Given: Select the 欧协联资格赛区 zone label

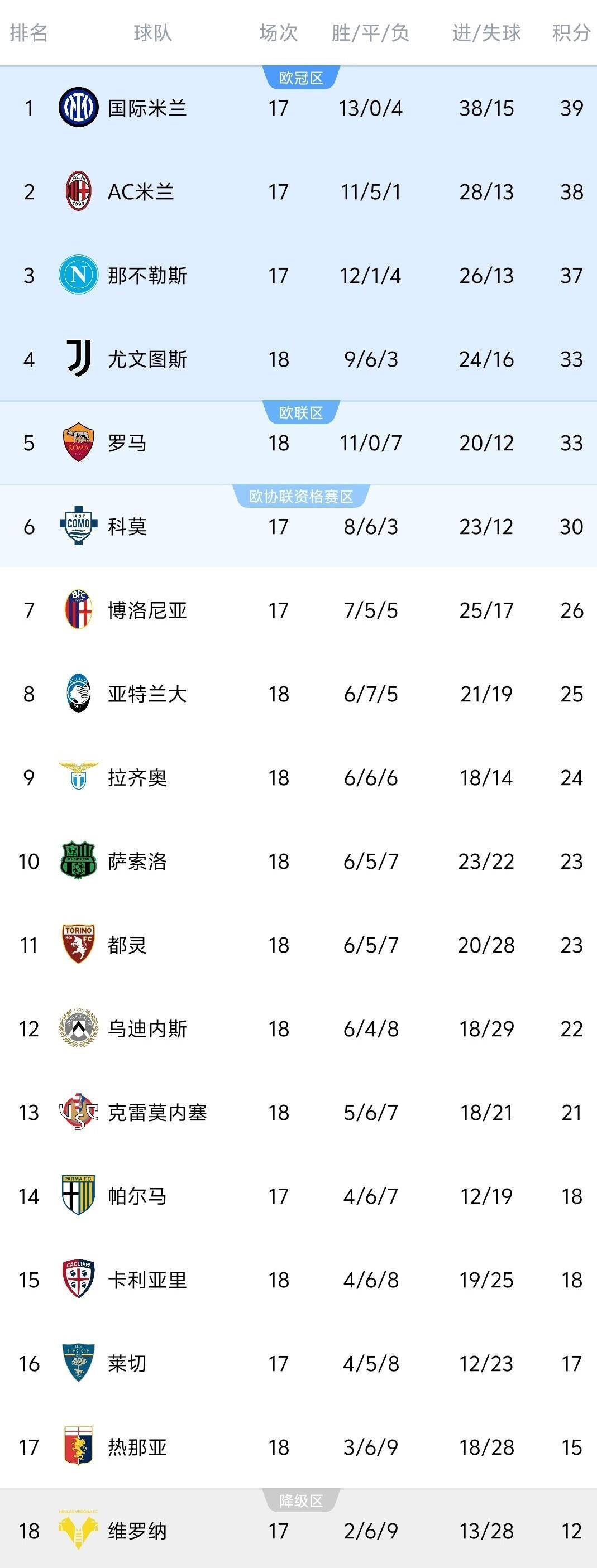Looking at the screenshot, I should point(301,496).
